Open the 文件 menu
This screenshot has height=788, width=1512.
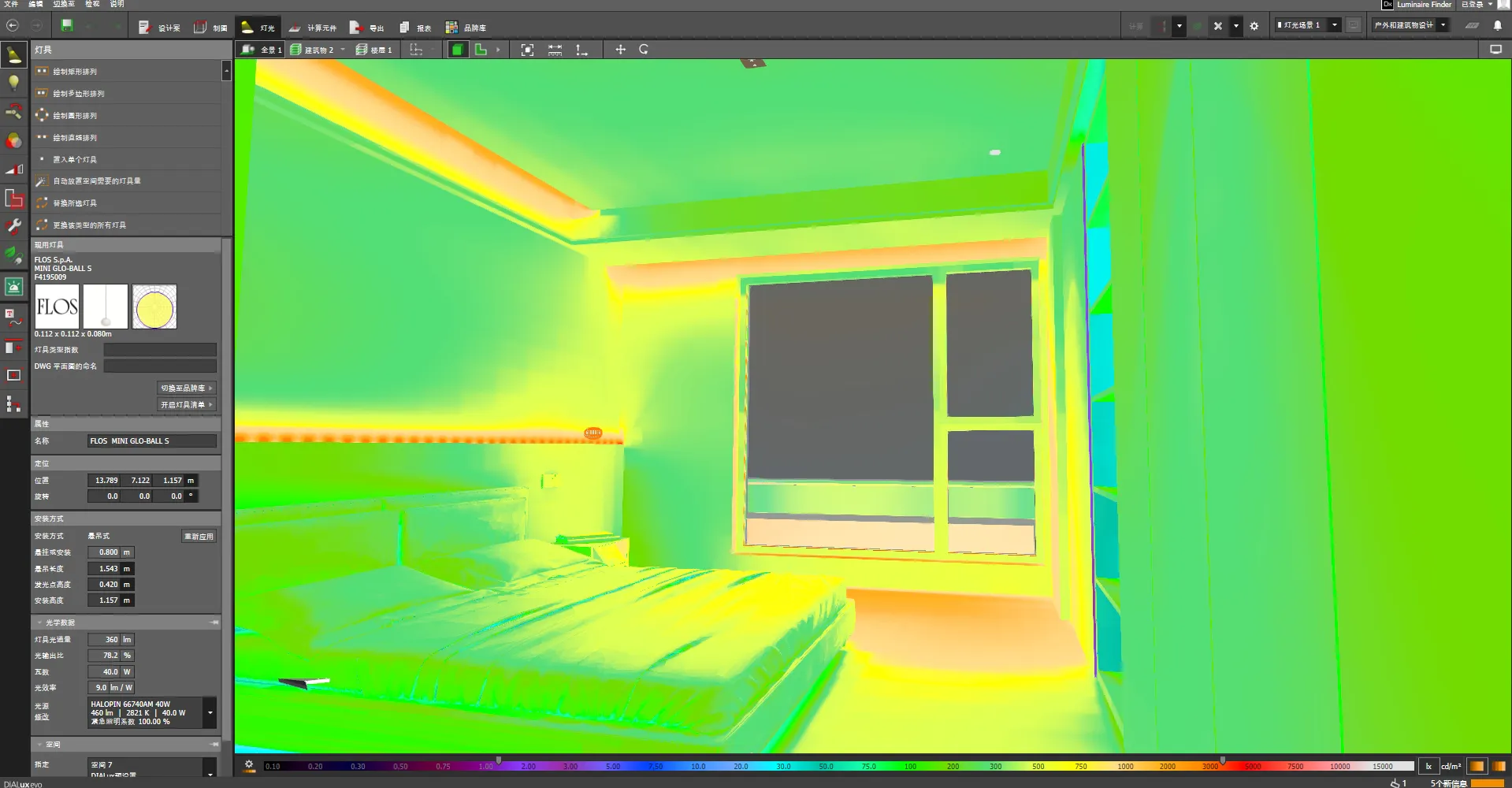pyautogui.click(x=11, y=5)
